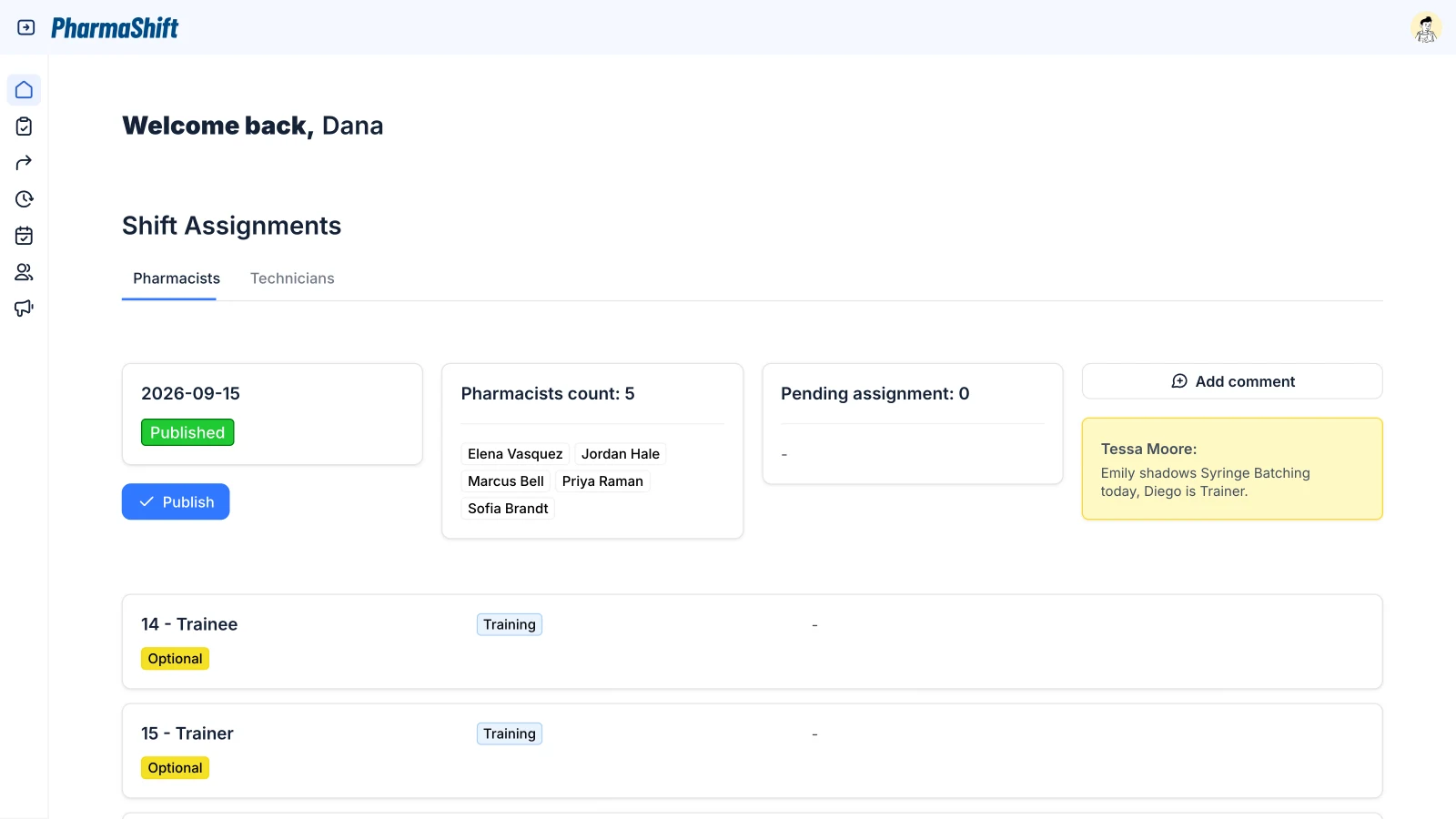Open the clock history icon in the sidebar
This screenshot has height=819, width=1456.
(25, 199)
